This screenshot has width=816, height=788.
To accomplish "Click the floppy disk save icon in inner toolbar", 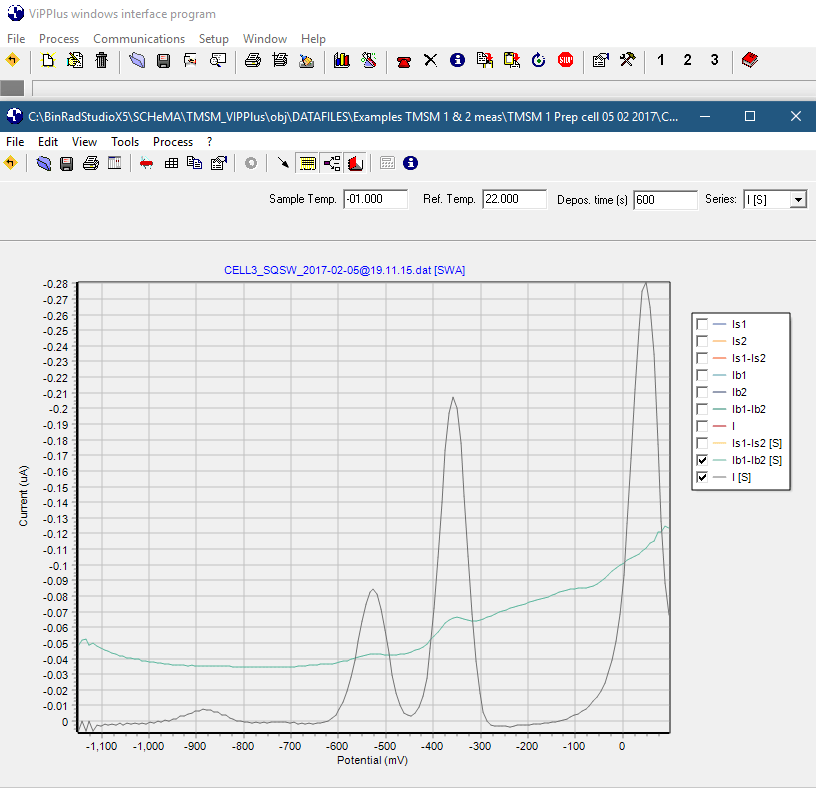I will pos(66,163).
